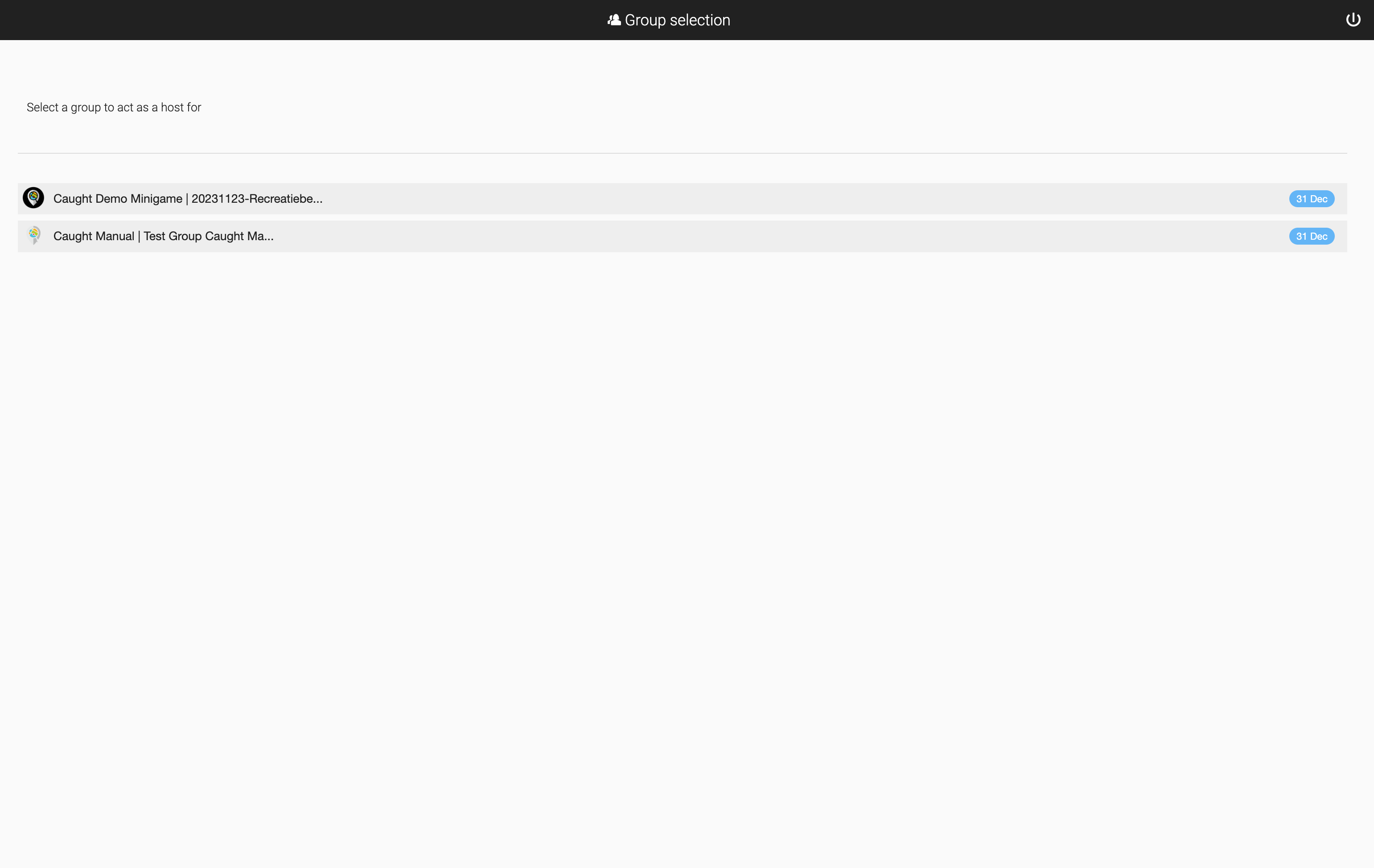Click the power/logout icon in top right
The height and width of the screenshot is (868, 1374).
point(1353,19)
